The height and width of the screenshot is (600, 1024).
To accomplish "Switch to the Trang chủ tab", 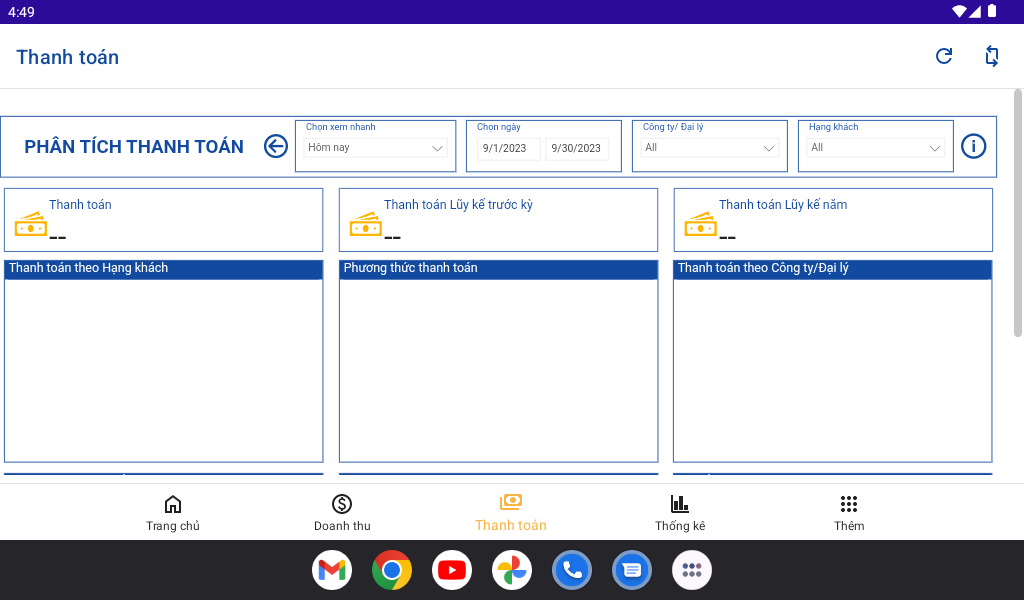I will tap(173, 512).
